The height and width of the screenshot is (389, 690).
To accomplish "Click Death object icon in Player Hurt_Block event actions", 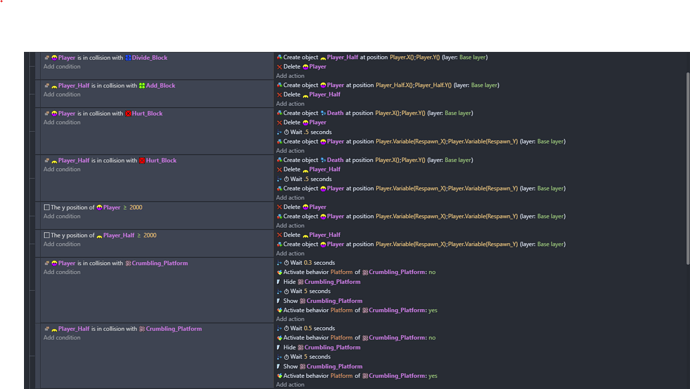I will click(323, 113).
